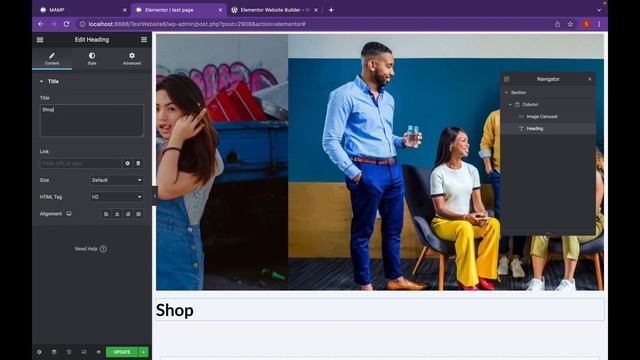The height and width of the screenshot is (360, 640).
Task: Click the Shop heading on the canvas
Action: tap(175, 310)
